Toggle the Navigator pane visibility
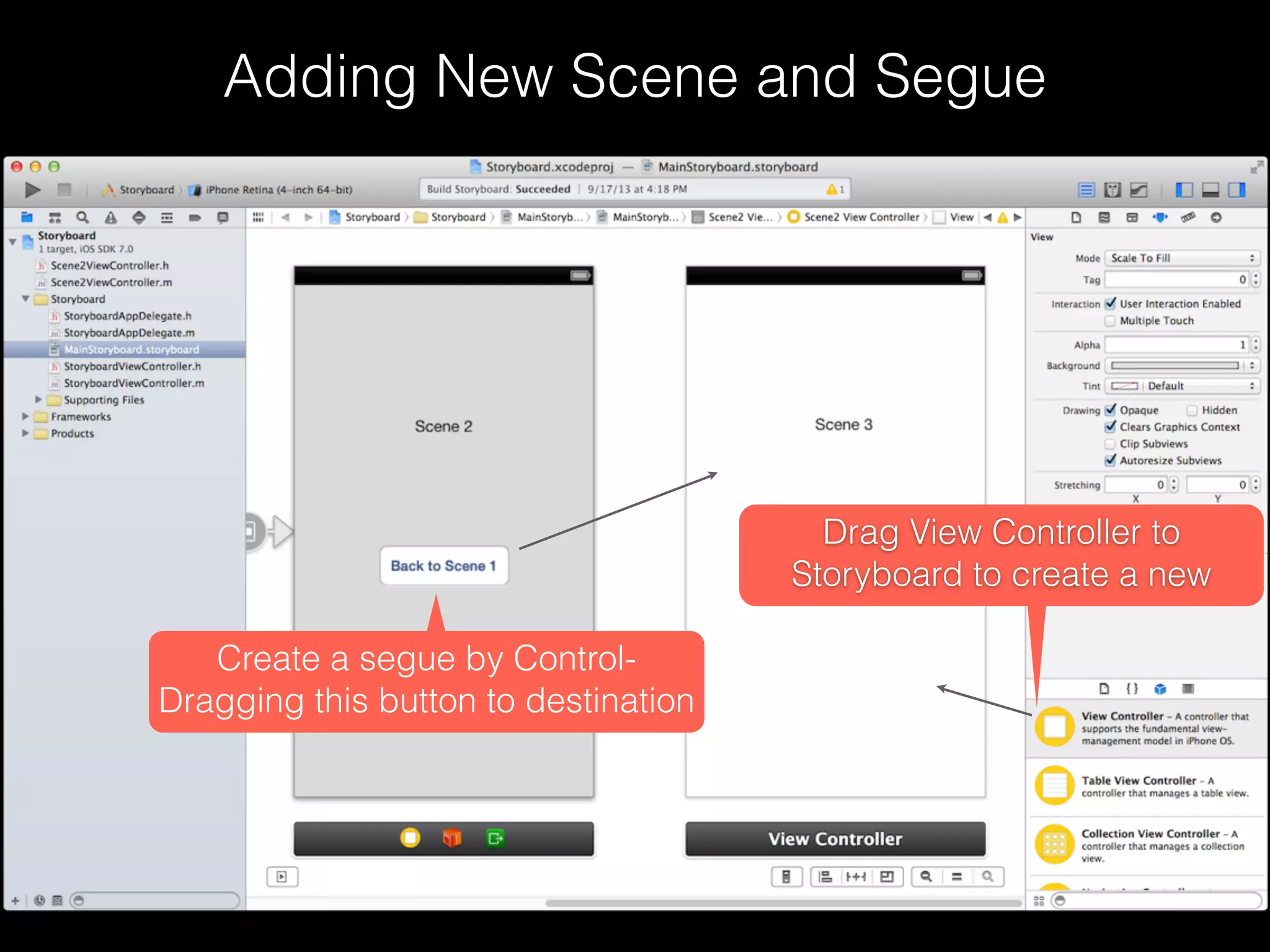 point(1184,190)
